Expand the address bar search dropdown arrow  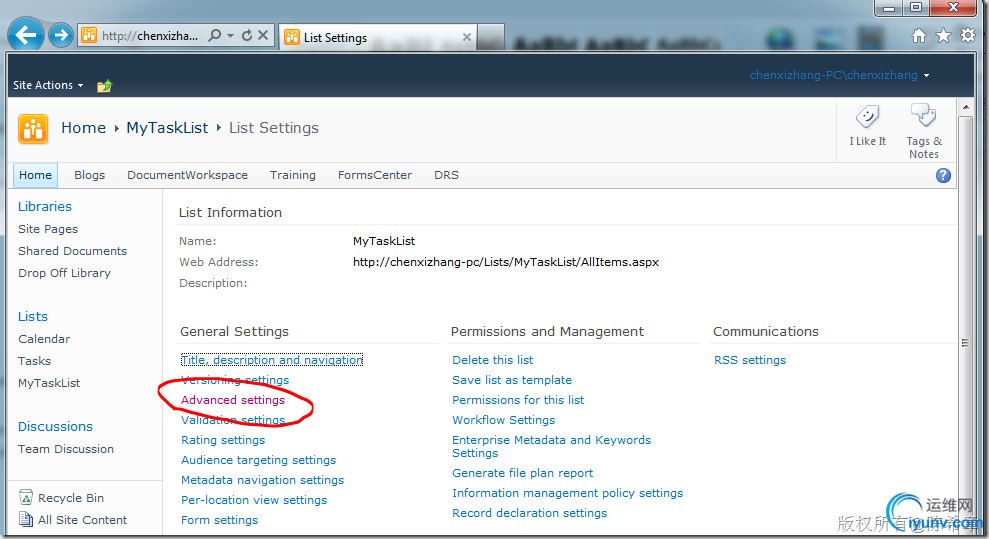[230, 36]
